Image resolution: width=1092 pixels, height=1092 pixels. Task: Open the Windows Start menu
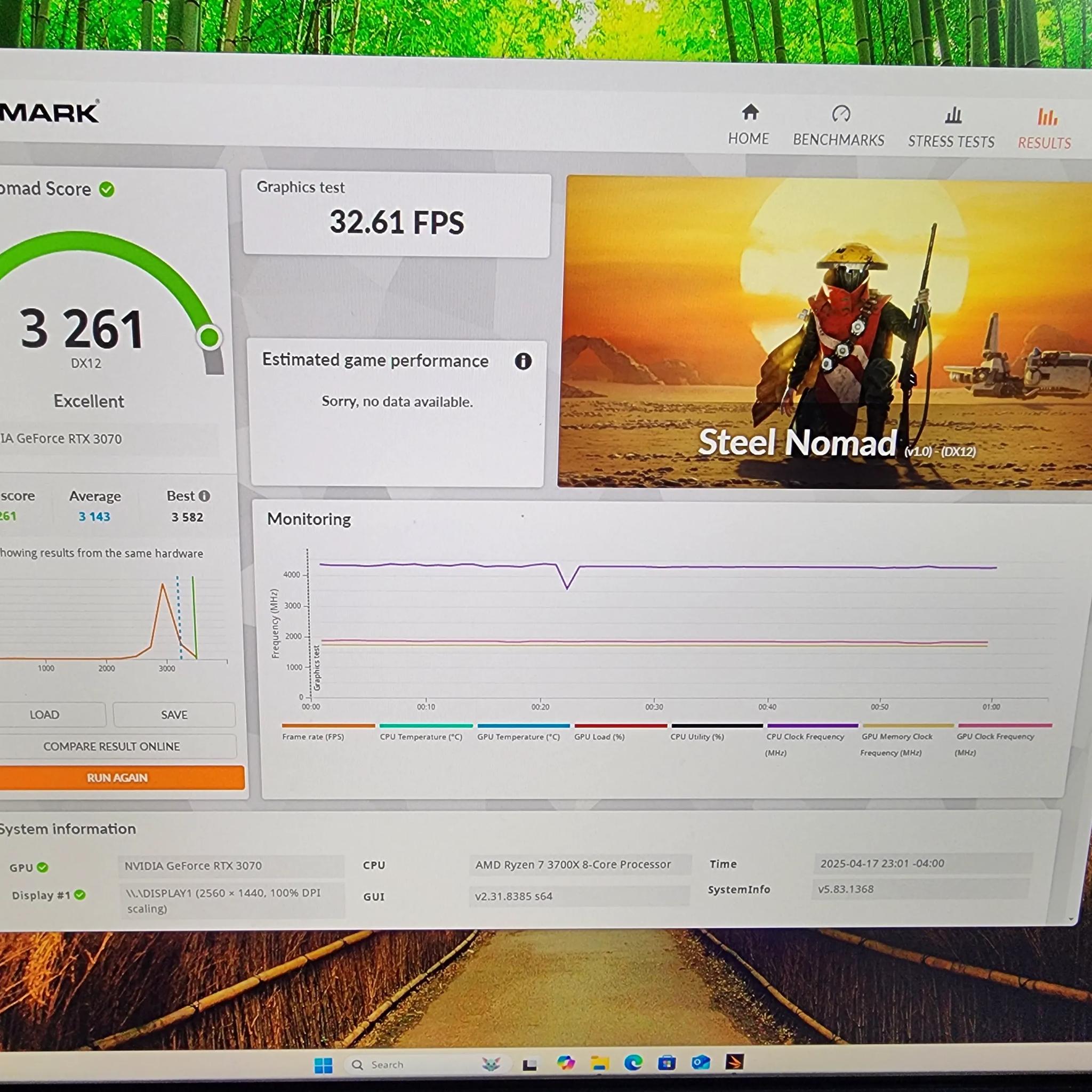pos(323,1065)
